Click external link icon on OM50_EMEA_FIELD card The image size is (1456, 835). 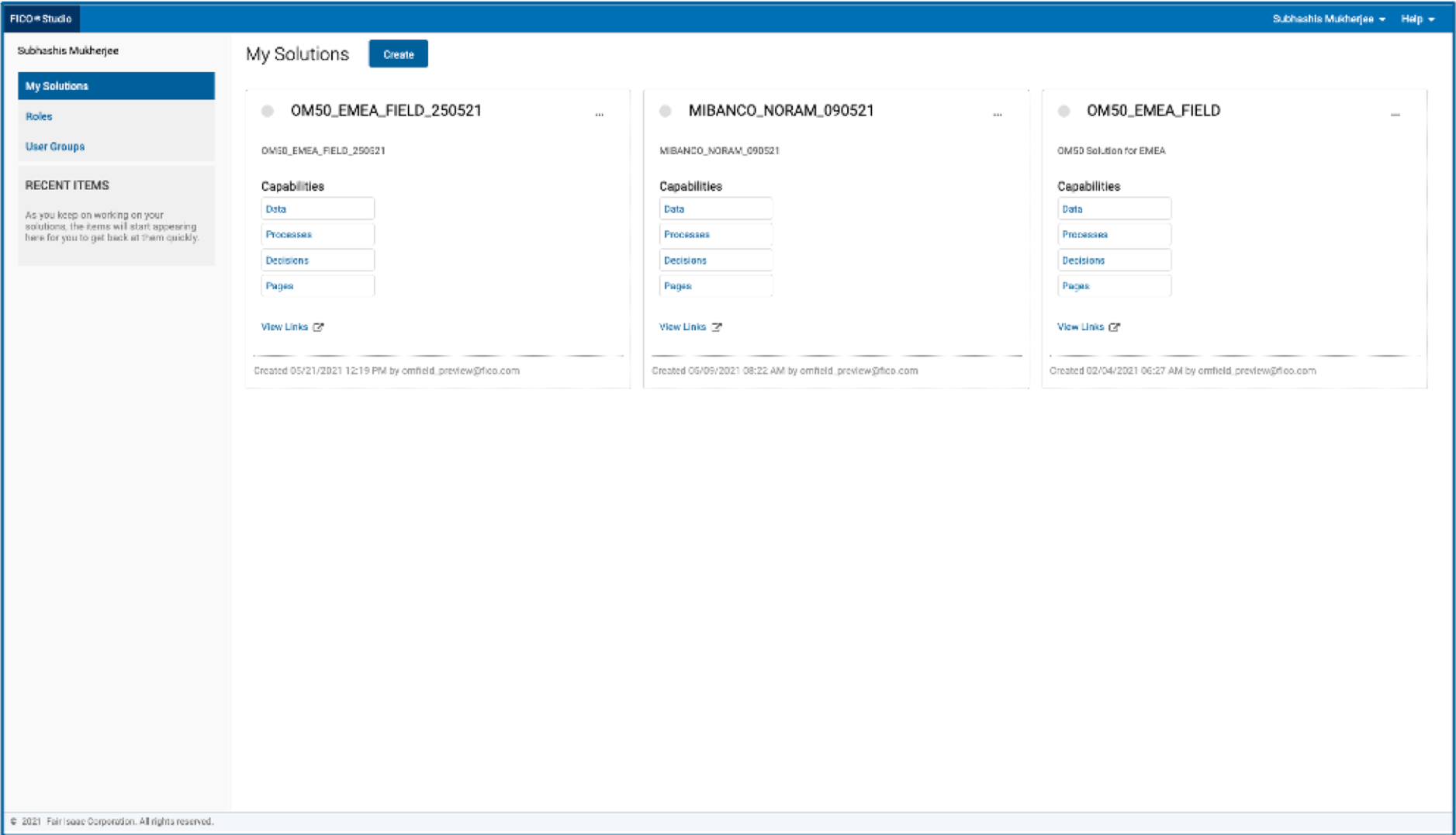1115,327
